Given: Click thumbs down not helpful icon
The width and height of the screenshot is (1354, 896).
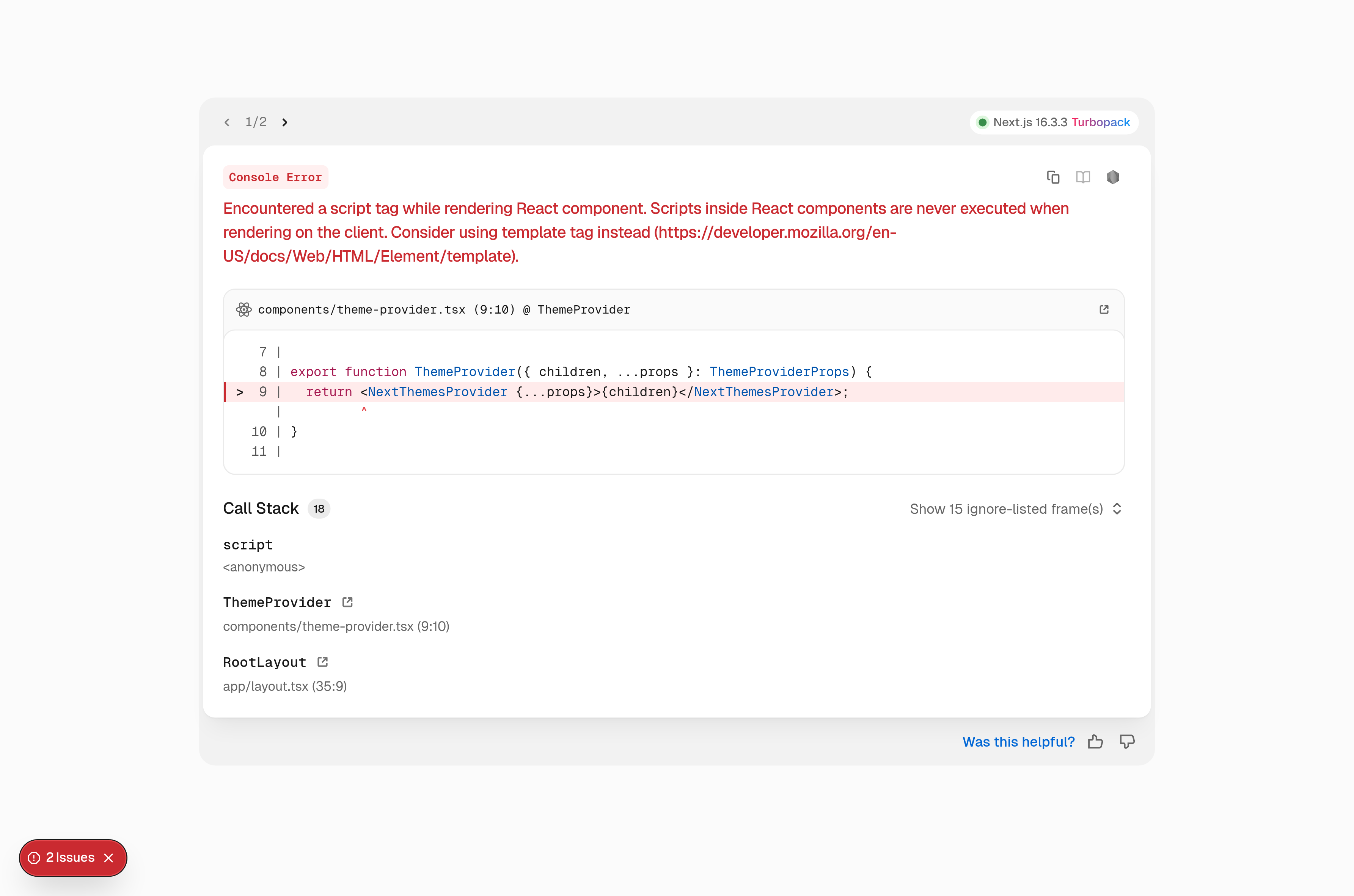Looking at the screenshot, I should (x=1127, y=742).
